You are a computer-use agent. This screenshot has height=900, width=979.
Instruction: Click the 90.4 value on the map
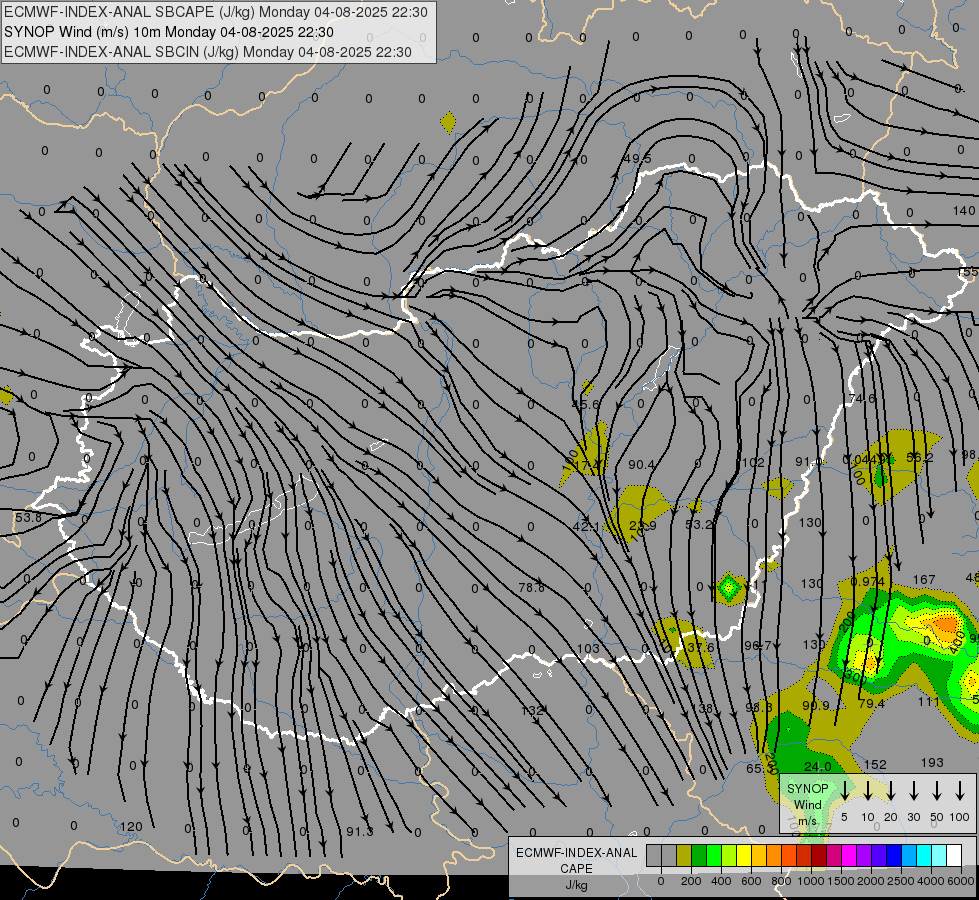point(641,465)
